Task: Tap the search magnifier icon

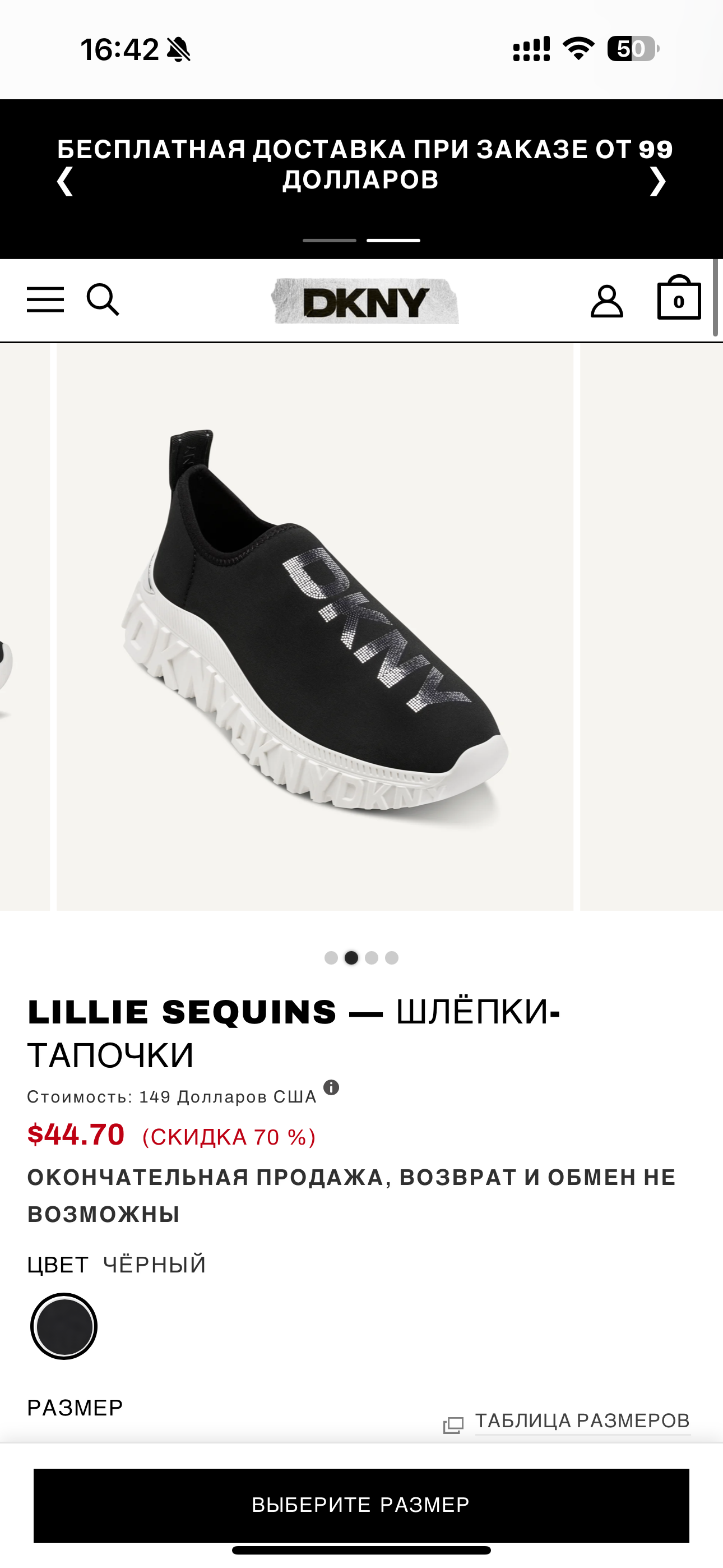Action: tap(103, 299)
